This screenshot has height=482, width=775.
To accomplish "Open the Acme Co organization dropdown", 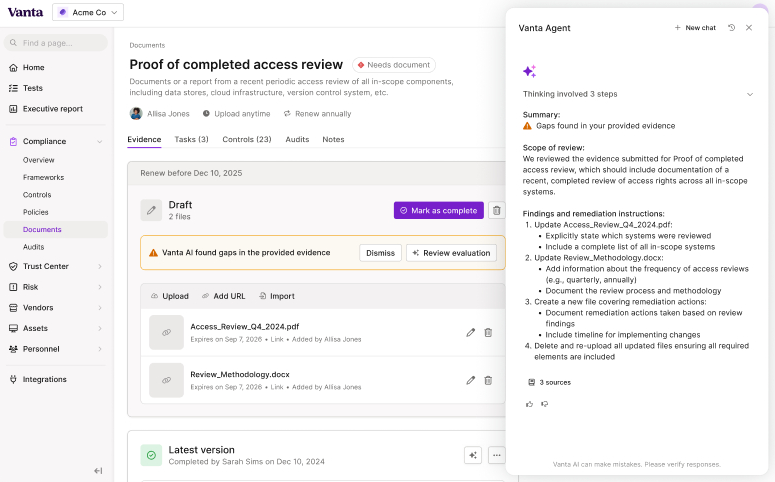I will (88, 12).
